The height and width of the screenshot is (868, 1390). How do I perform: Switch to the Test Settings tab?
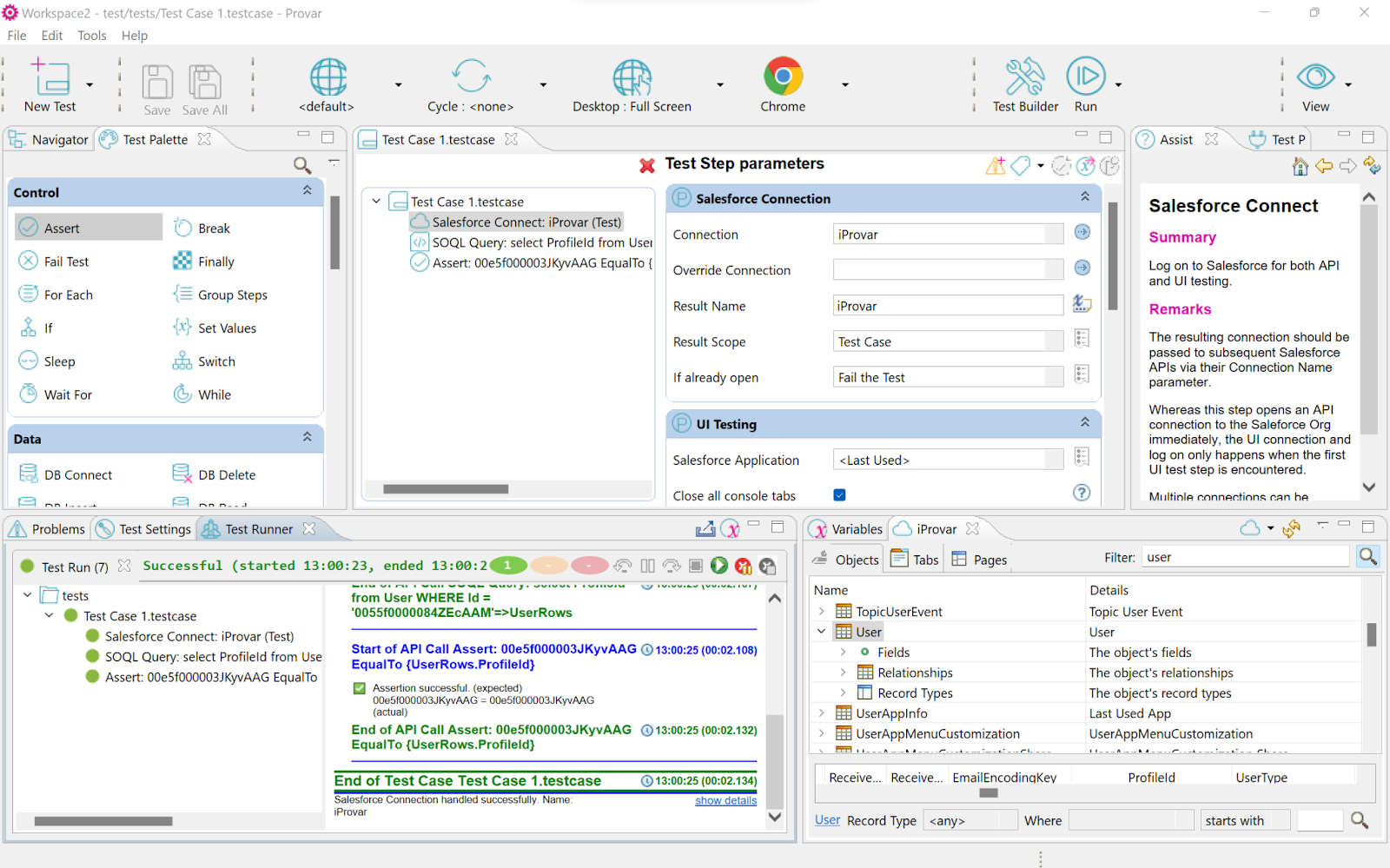tap(144, 529)
